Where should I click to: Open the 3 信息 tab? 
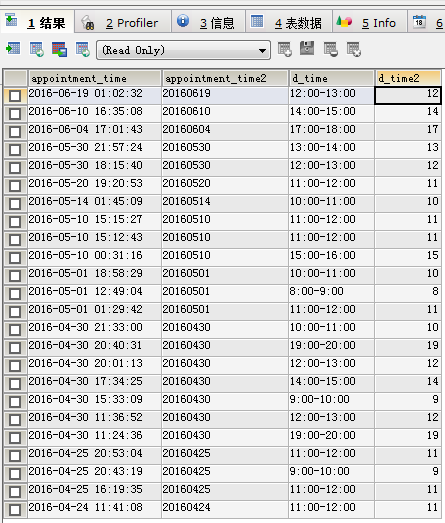point(208,22)
